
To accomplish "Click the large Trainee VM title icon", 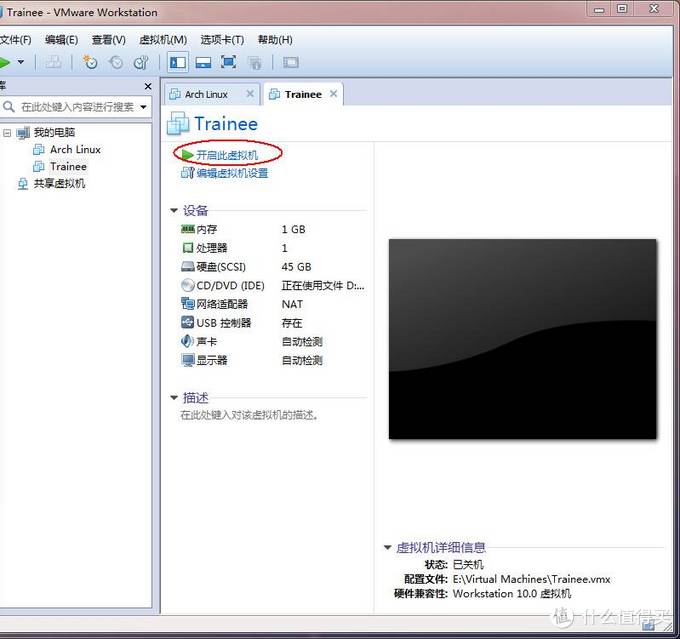I will [x=178, y=123].
